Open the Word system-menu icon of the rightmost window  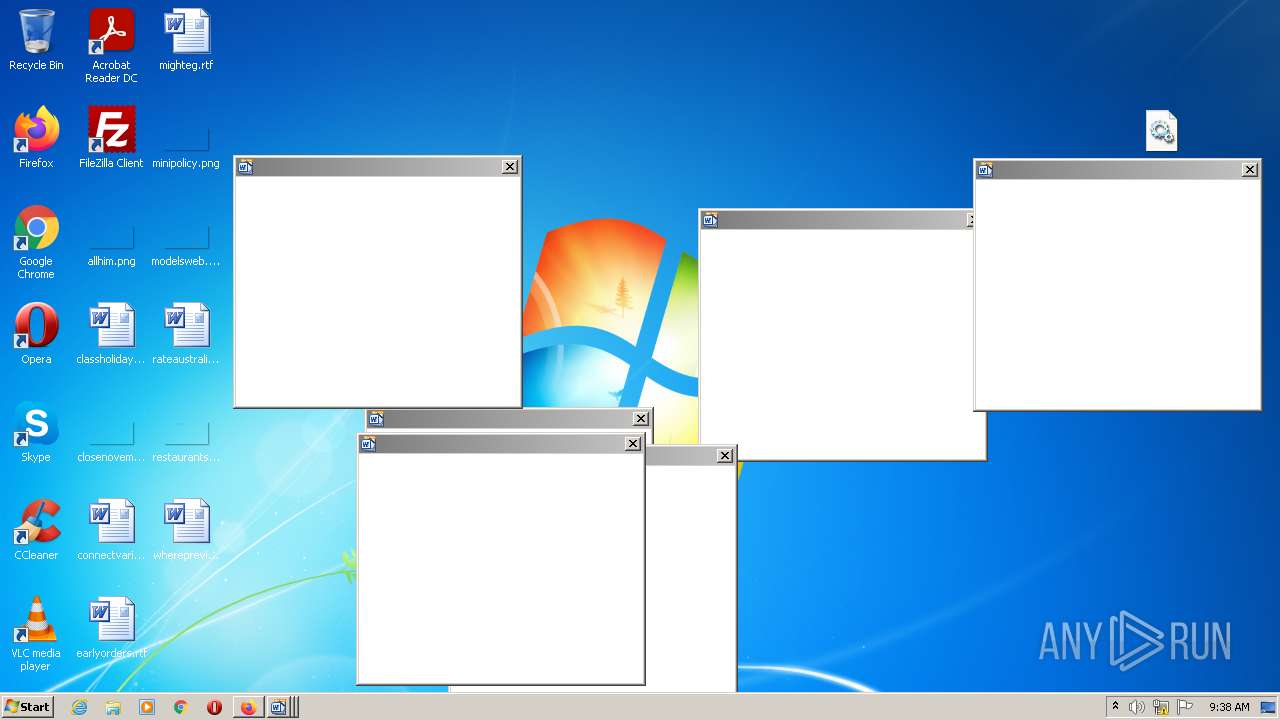[x=986, y=170]
